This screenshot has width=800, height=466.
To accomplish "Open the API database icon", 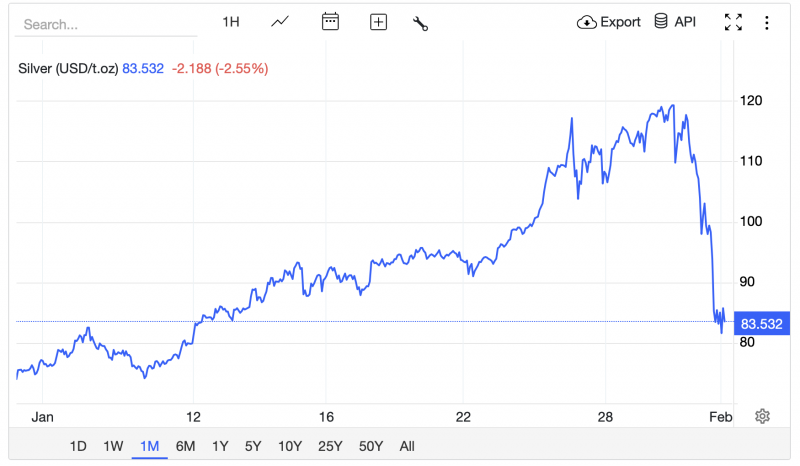I will pyautogui.click(x=674, y=22).
